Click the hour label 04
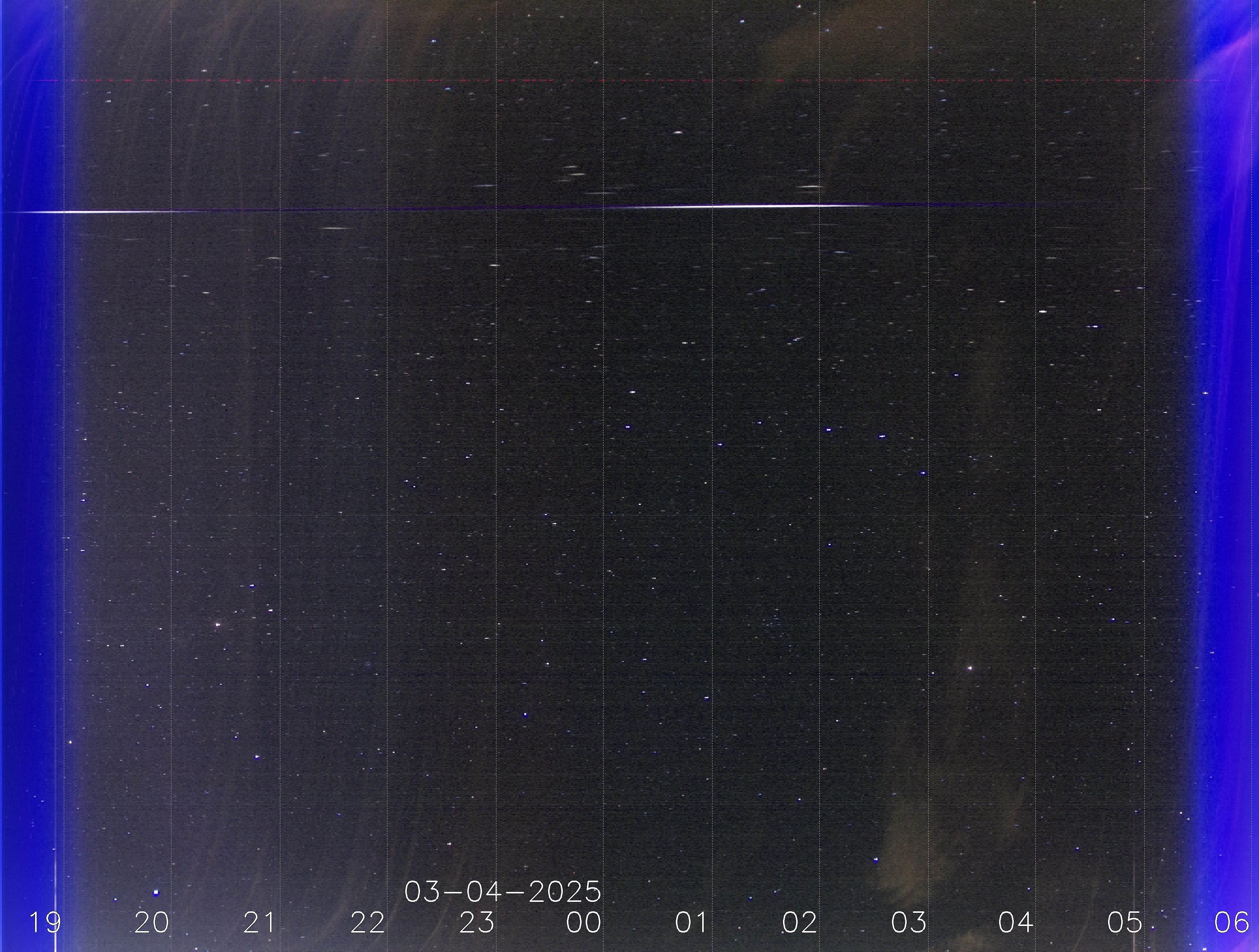Screen dimensions: 1259x952 [1016, 923]
